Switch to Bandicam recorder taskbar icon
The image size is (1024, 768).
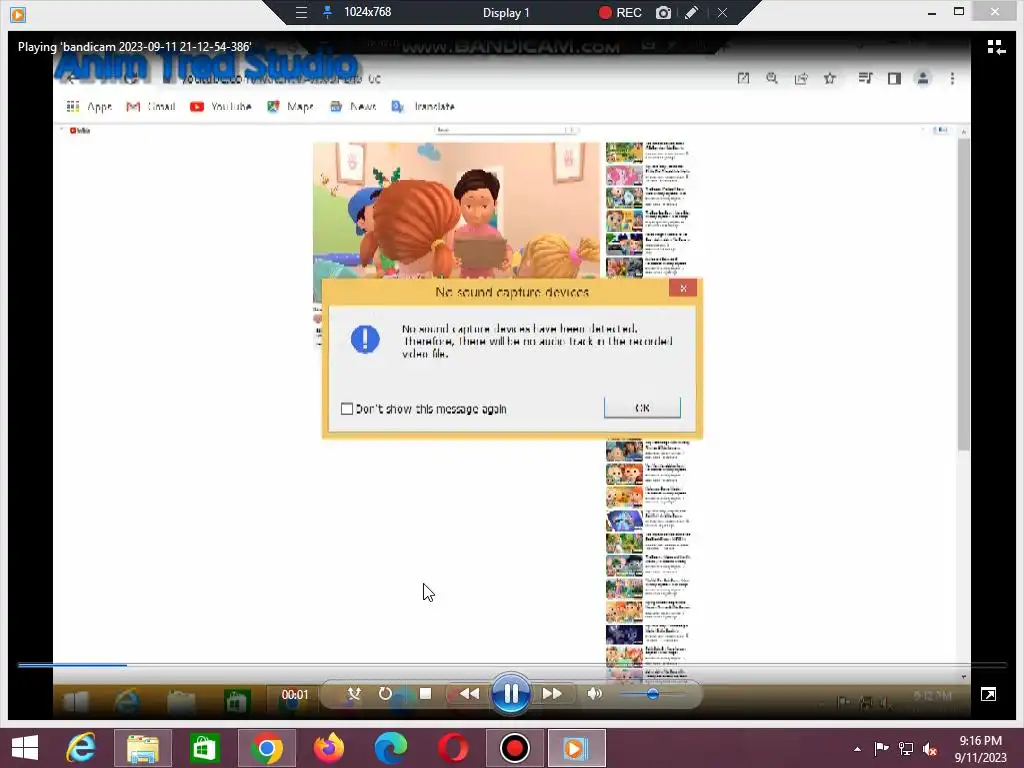[515, 748]
